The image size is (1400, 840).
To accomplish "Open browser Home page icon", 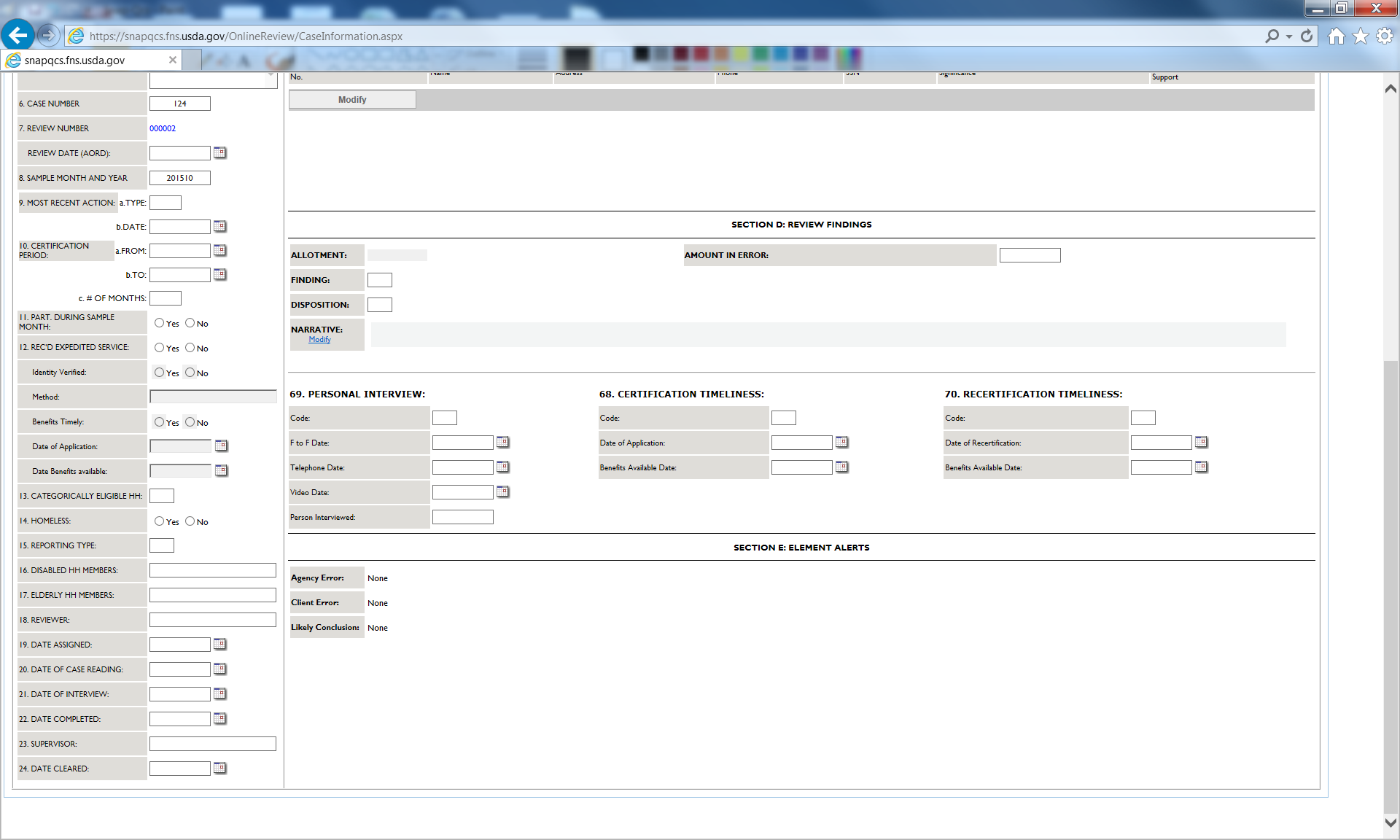I will click(x=1336, y=36).
